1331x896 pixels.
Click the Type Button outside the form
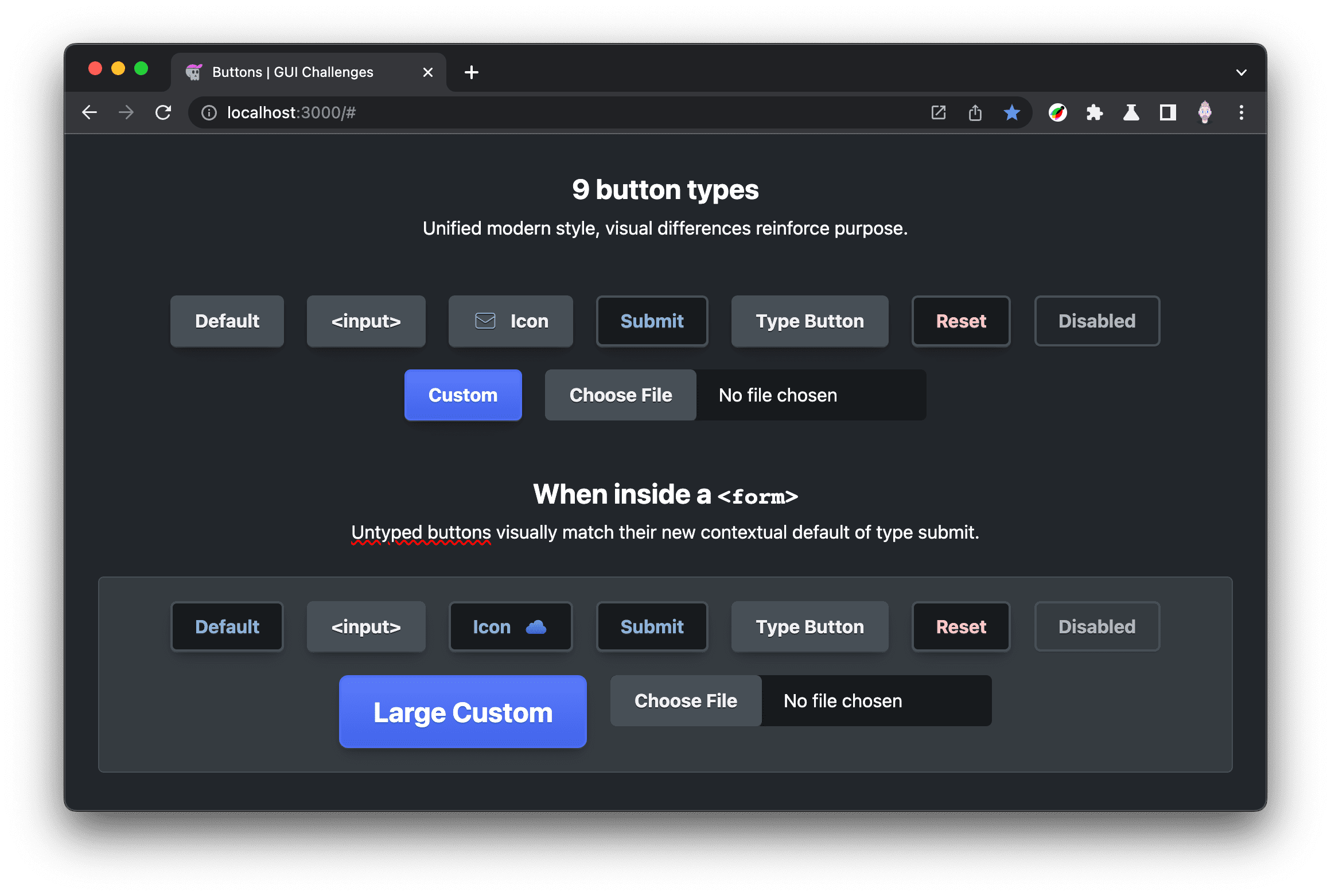pos(810,321)
